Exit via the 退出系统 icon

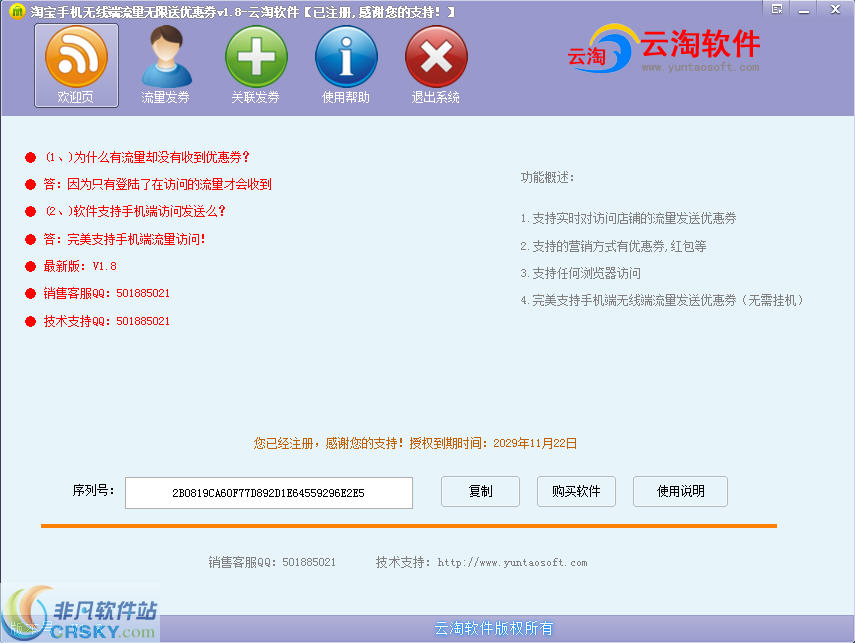435,62
